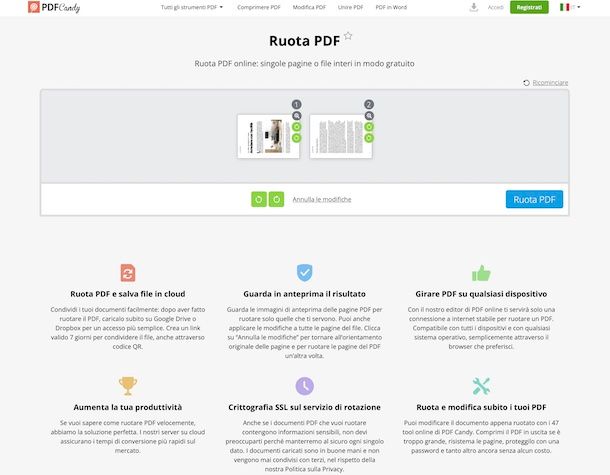
Task: Click lower green rotate icon on page 1
Action: (x=296, y=138)
